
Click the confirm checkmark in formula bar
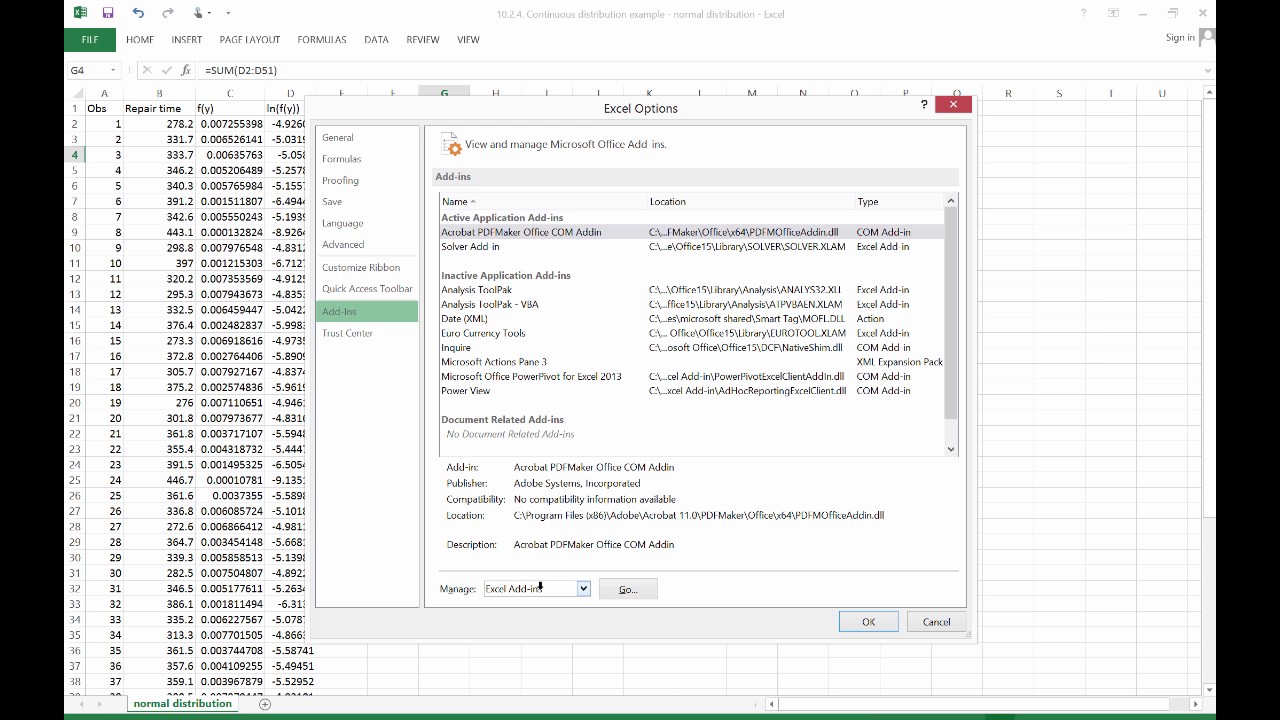click(x=166, y=70)
